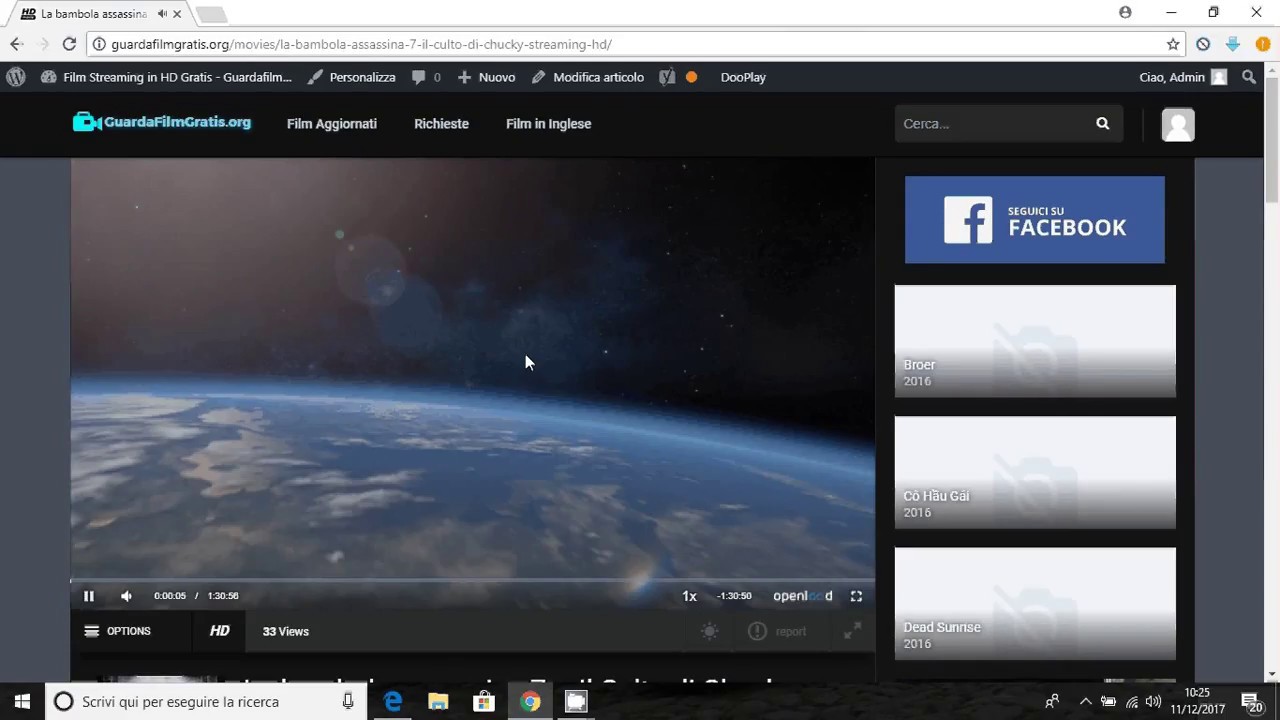Viewport: 1280px width, 720px height.
Task: Seek on the video progress bar
Action: click(472, 580)
